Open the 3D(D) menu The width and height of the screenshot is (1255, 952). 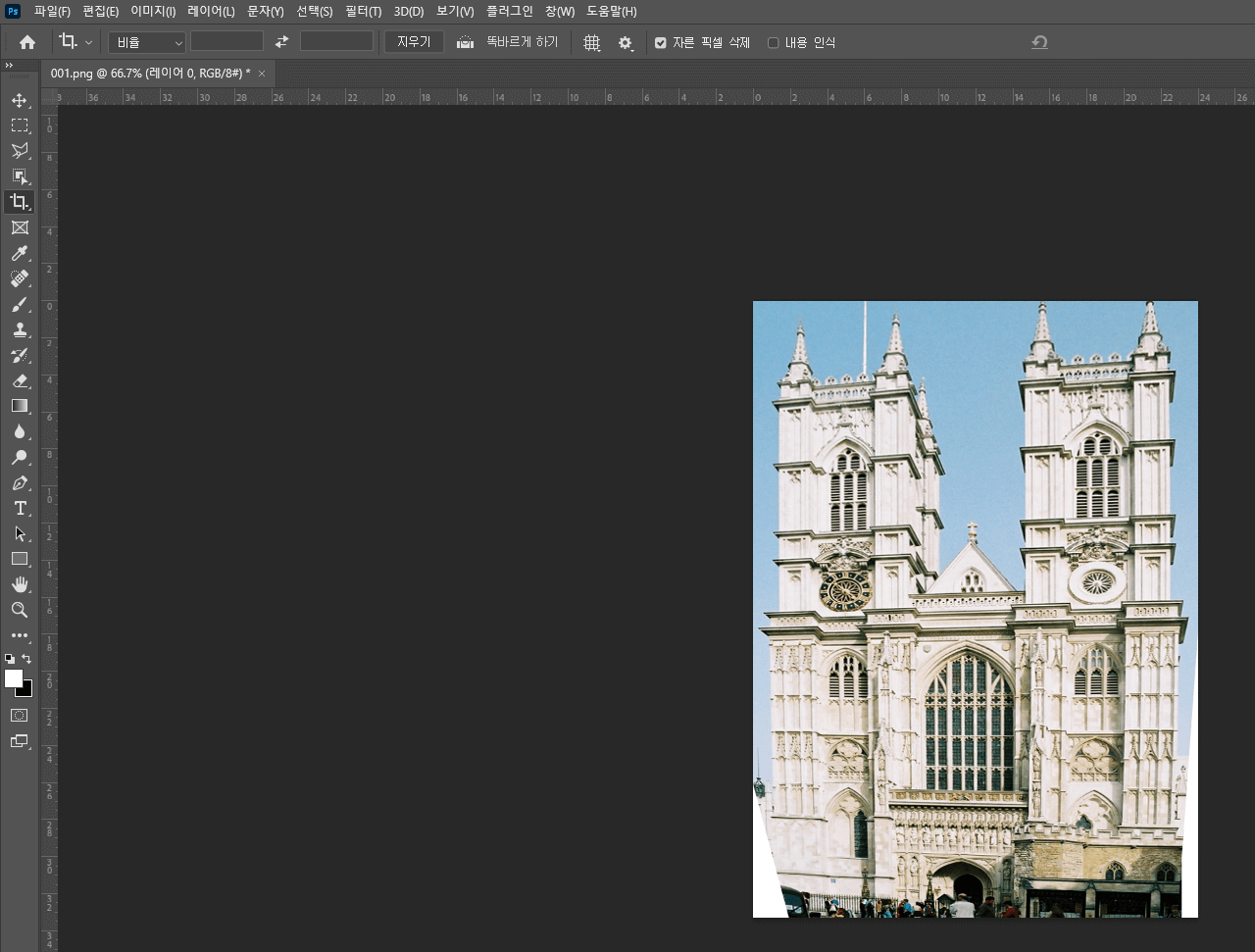click(x=409, y=12)
